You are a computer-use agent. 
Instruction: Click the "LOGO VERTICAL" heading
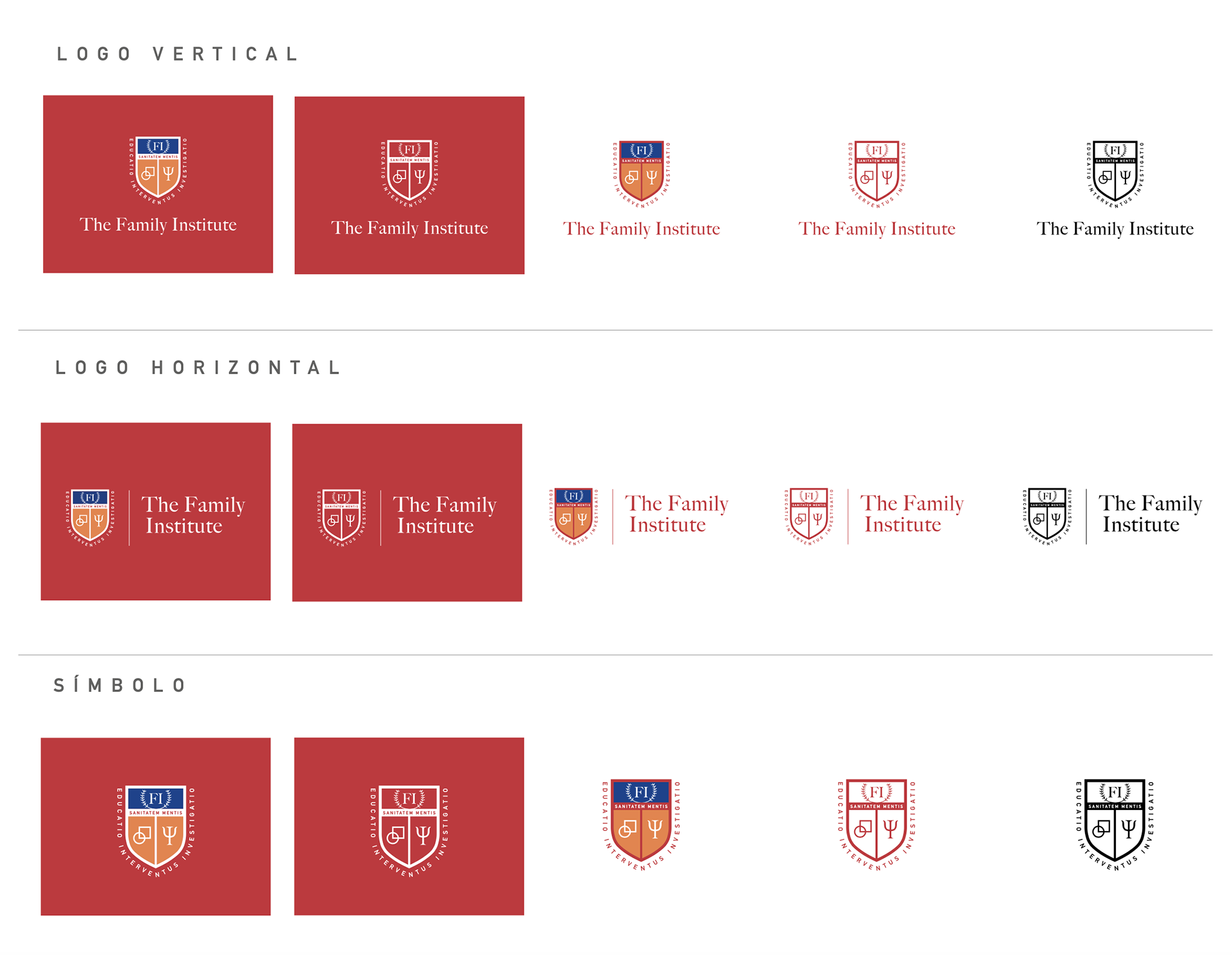[x=178, y=55]
